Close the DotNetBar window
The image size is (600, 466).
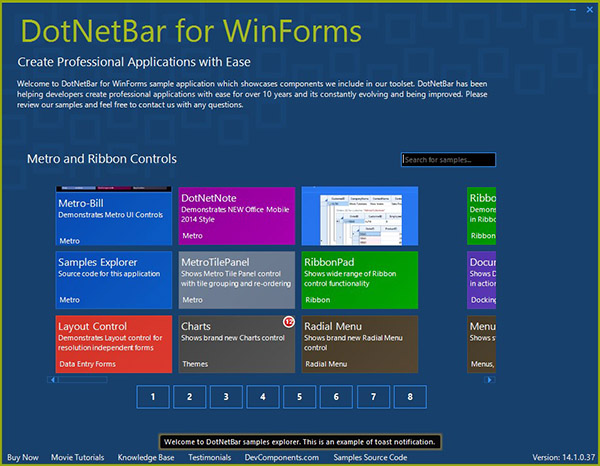point(590,10)
